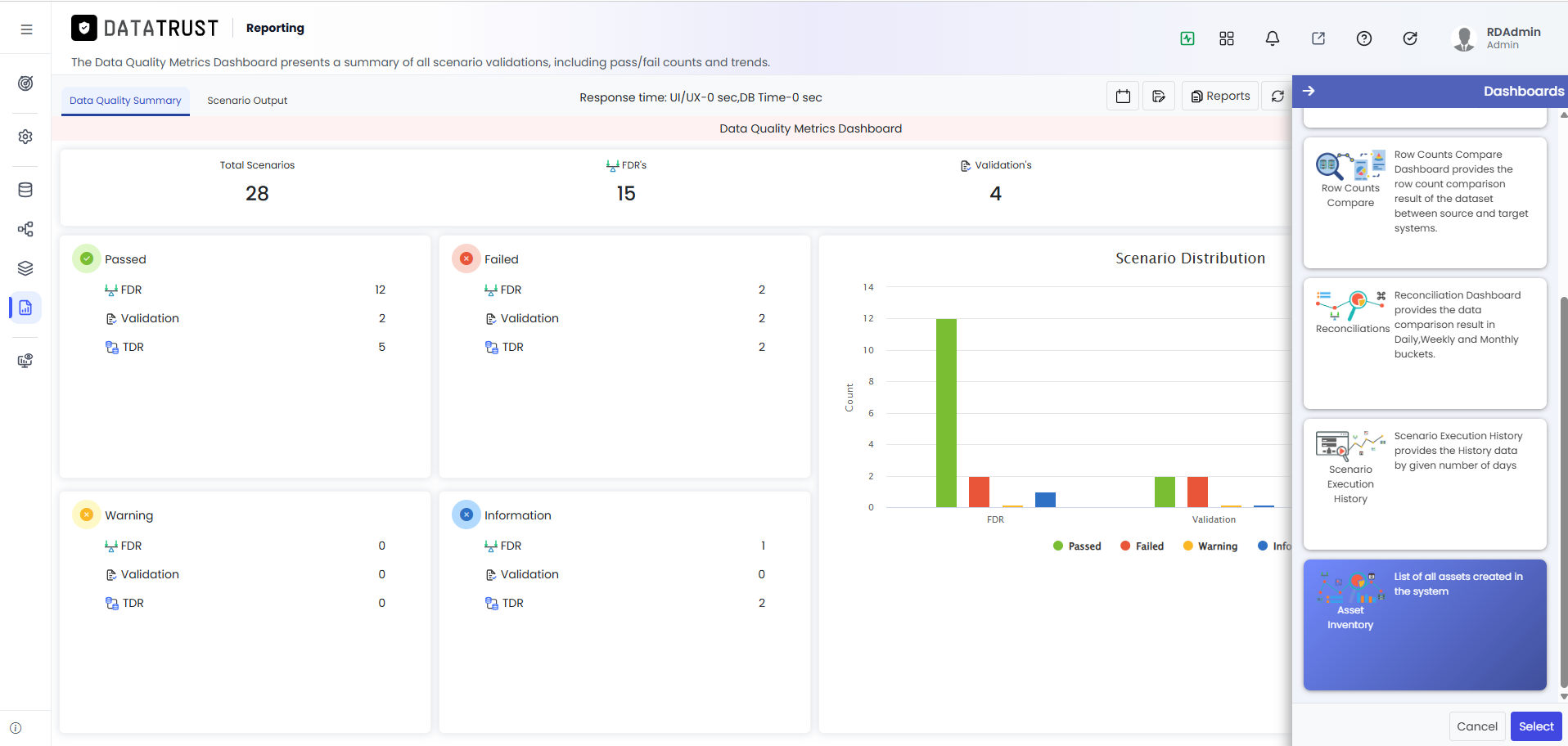This screenshot has height=746, width=1568.
Task: Click the Validation's count 4
Action: point(995,193)
